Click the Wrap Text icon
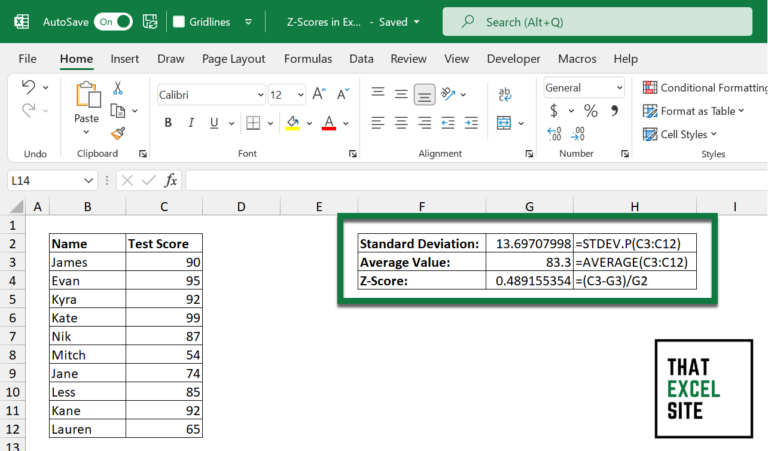This screenshot has height=451, width=768. click(x=505, y=94)
